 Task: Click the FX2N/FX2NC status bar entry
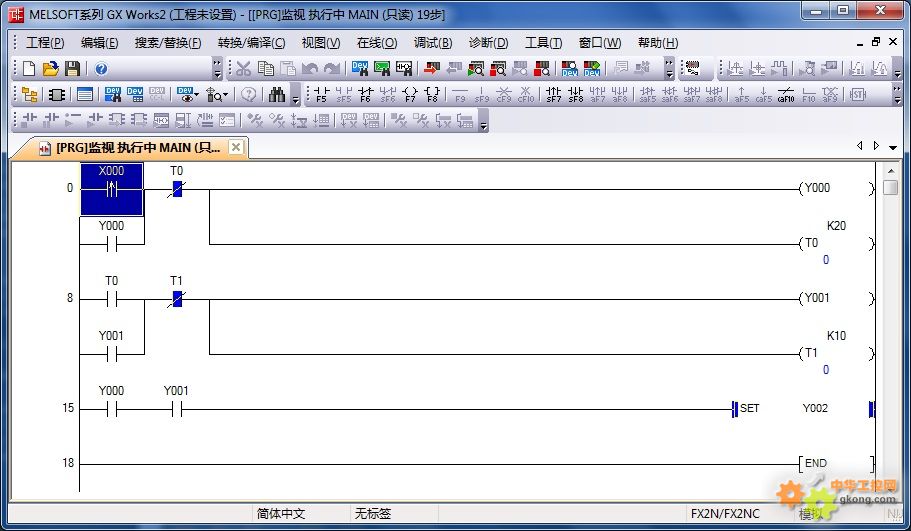click(x=725, y=514)
